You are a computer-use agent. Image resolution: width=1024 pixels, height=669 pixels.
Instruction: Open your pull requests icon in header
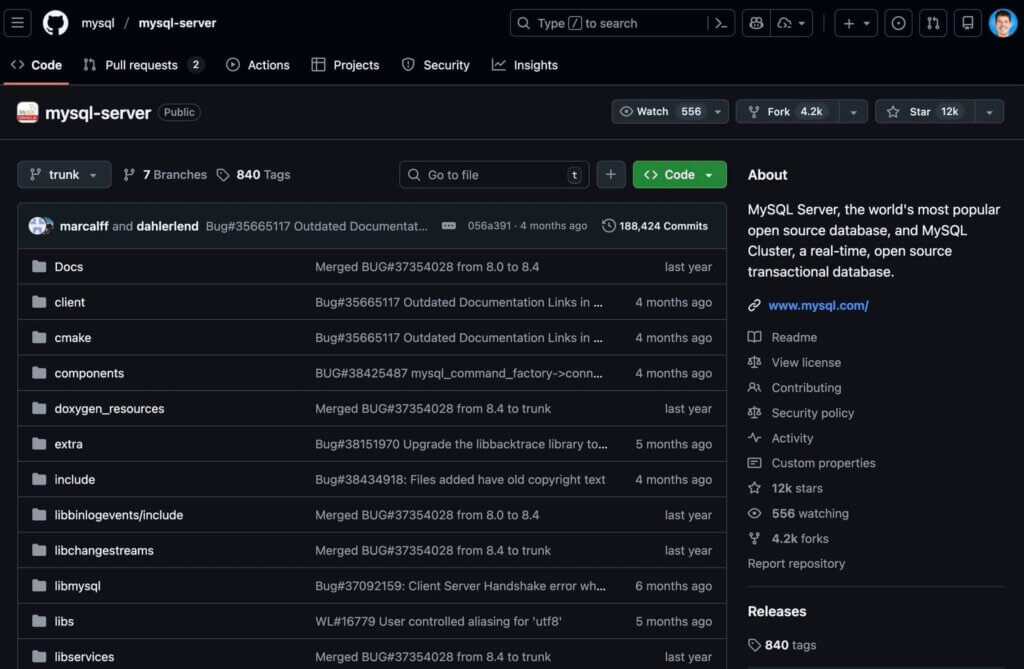932,22
